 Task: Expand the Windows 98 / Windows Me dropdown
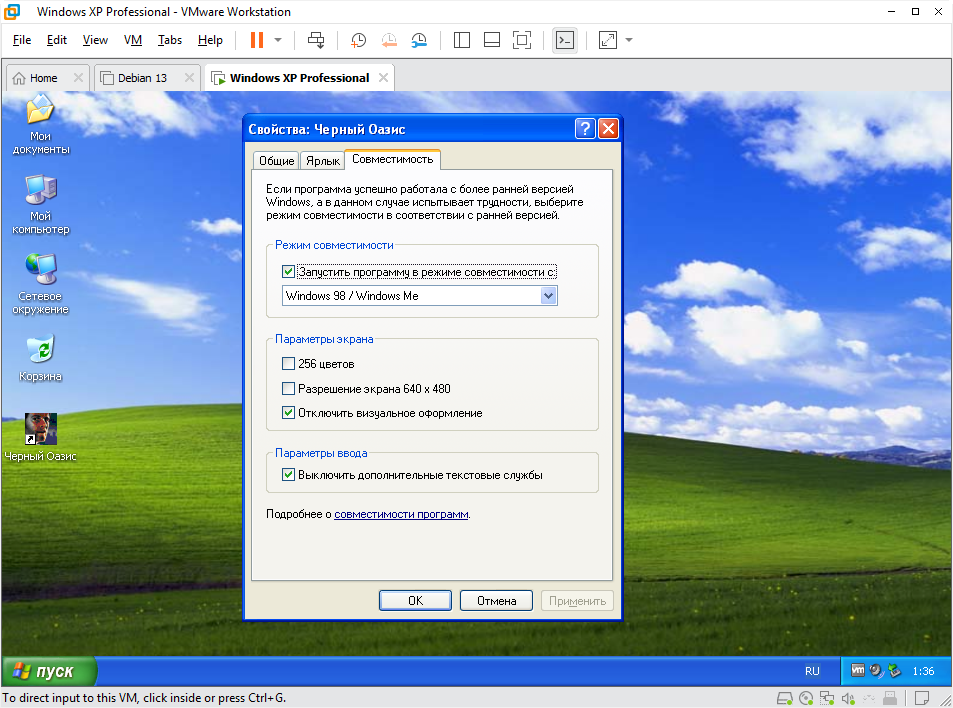(x=548, y=296)
